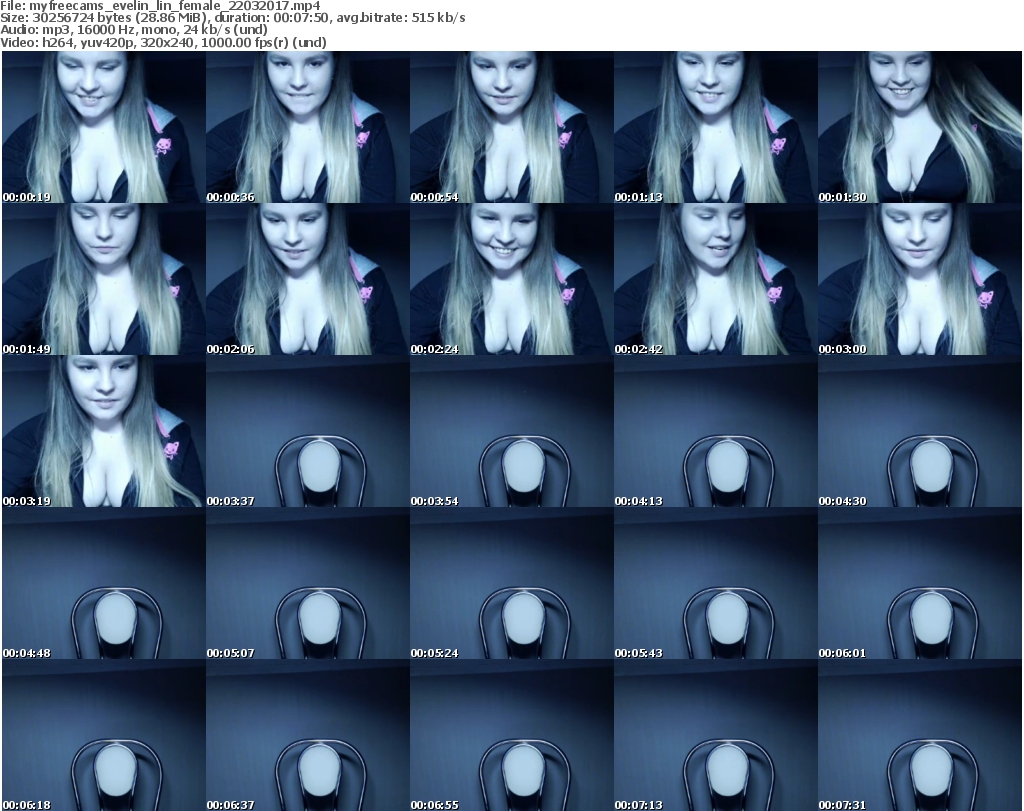Select the frame stamped 00:00:36
1024x811 pixels.
(308, 127)
